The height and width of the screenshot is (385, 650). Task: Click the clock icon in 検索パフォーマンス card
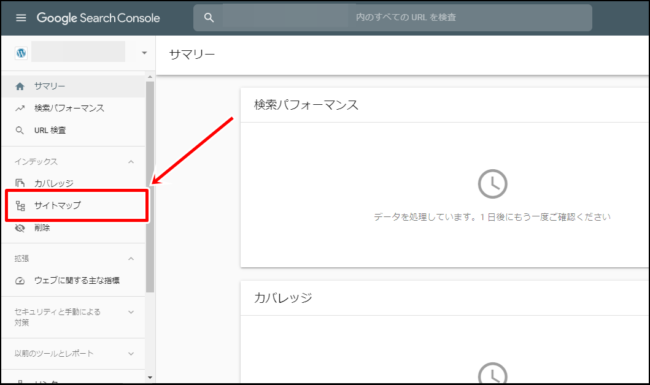pos(492,184)
